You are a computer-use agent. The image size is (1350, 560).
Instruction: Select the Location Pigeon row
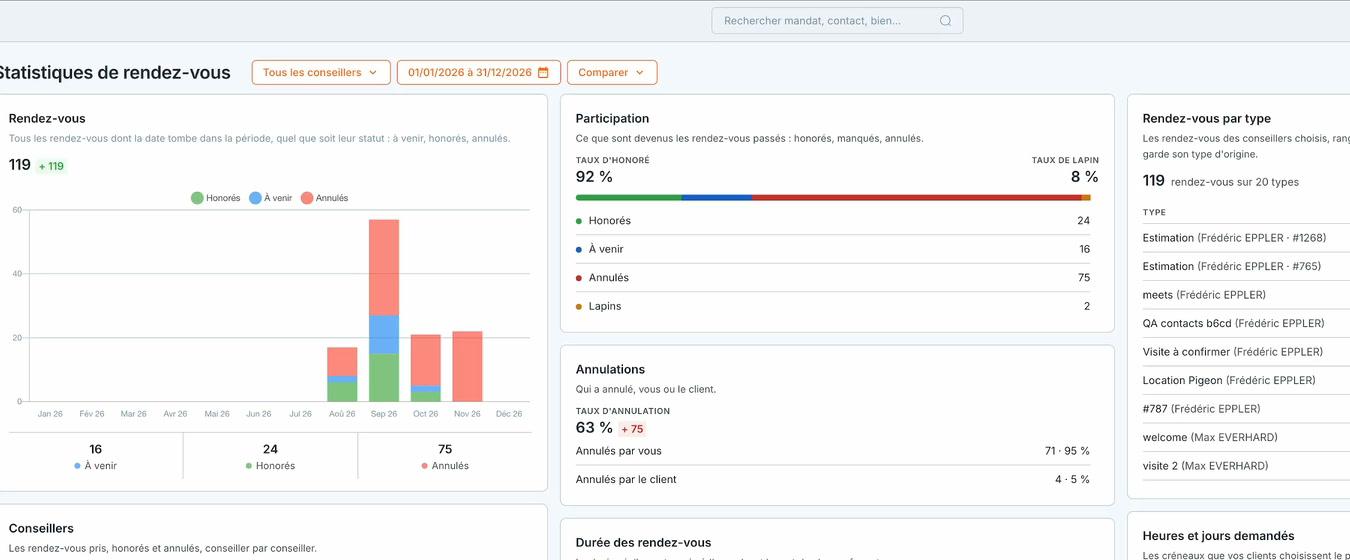pos(1246,380)
